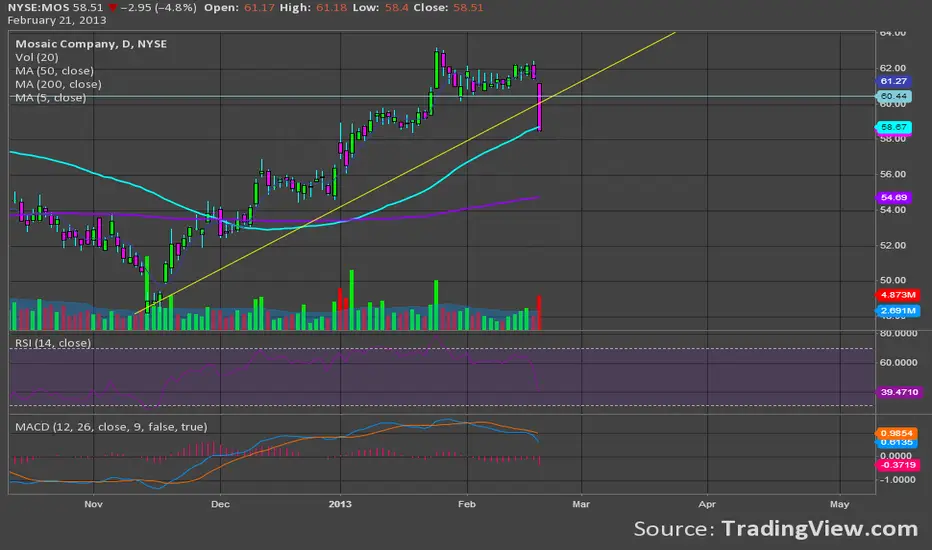
Task: Click the High value 61.18
Action: click(x=331, y=8)
